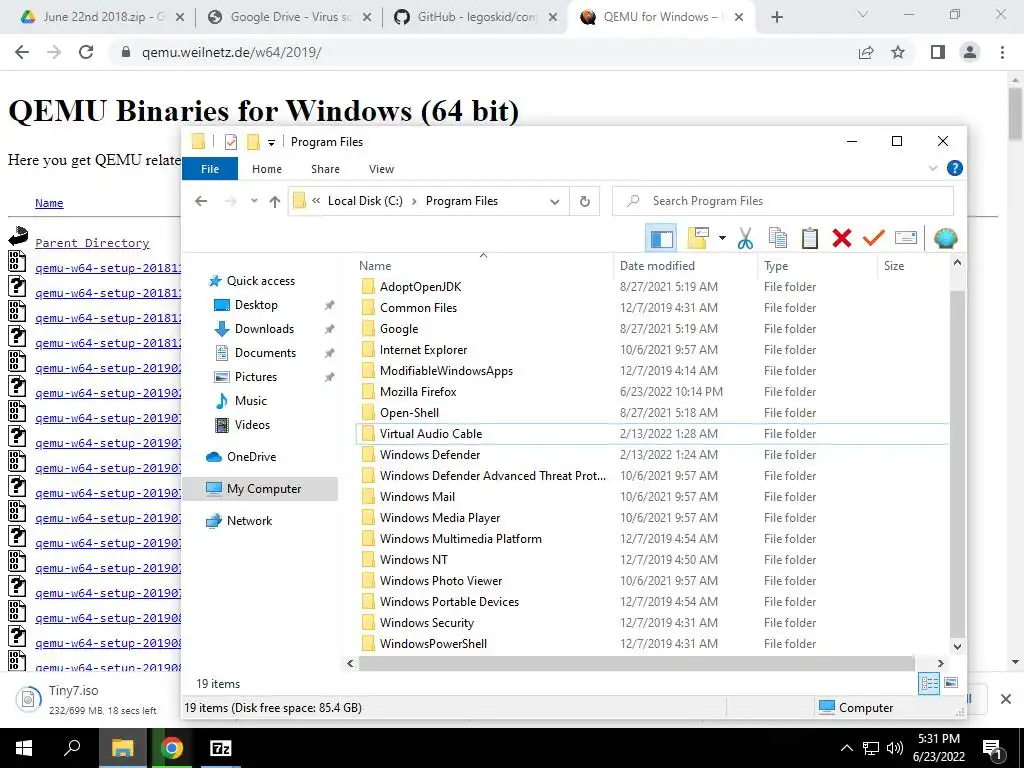Go back in Explorer navigation
1024x768 pixels.
201,201
